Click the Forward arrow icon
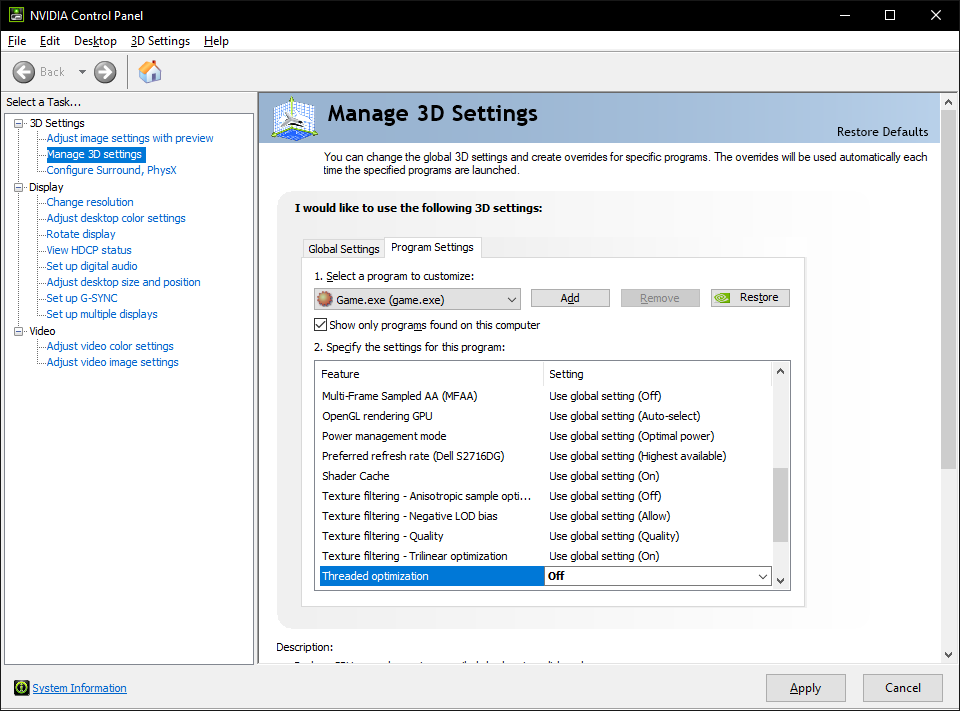The width and height of the screenshot is (960, 711). (105, 72)
